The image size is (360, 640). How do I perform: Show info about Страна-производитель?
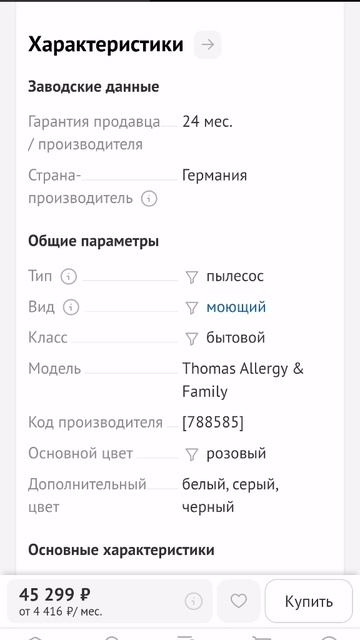[149, 199]
